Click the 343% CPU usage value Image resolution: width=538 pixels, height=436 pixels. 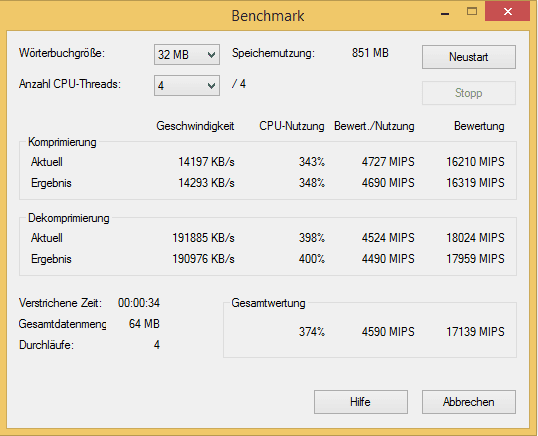[x=312, y=162]
